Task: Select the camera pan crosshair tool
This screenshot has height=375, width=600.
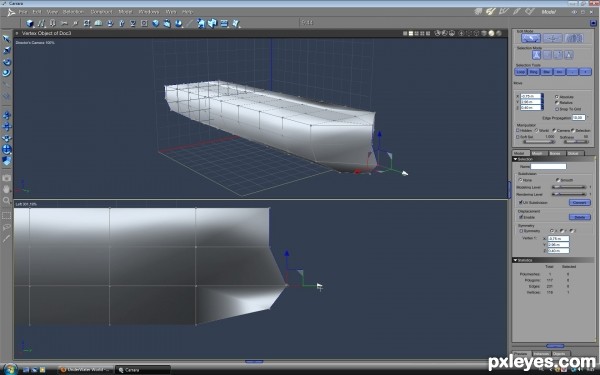Action: click(7, 127)
